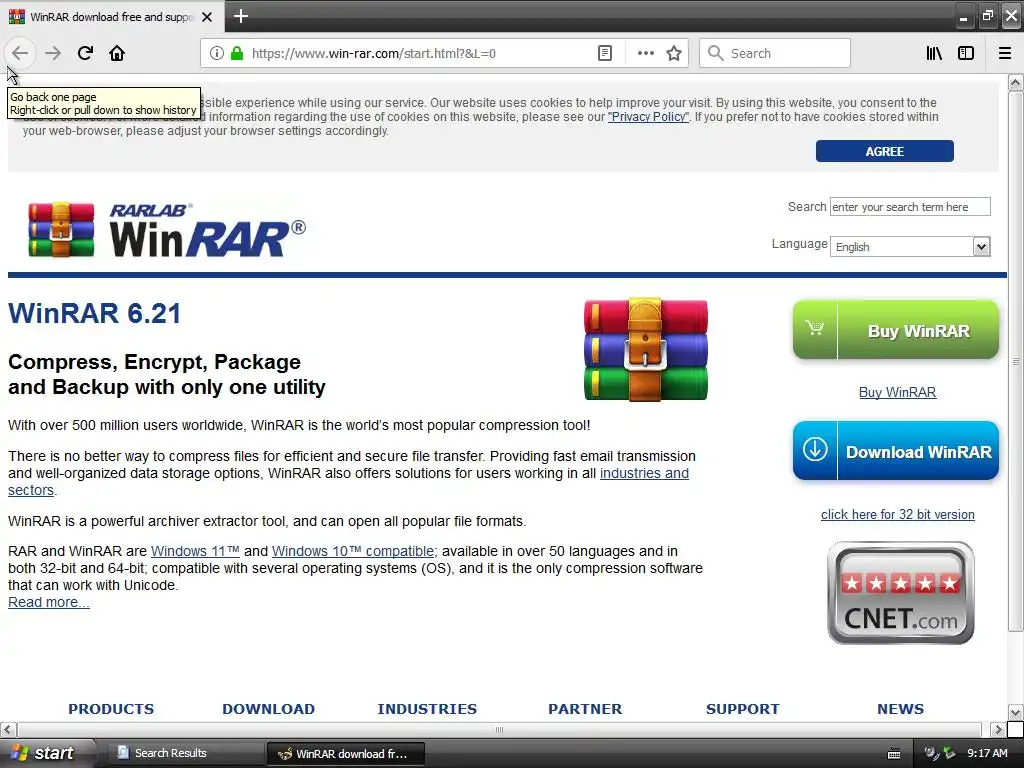The image size is (1024, 768).
Task: Follow the Windows 11 link
Action: point(195,551)
